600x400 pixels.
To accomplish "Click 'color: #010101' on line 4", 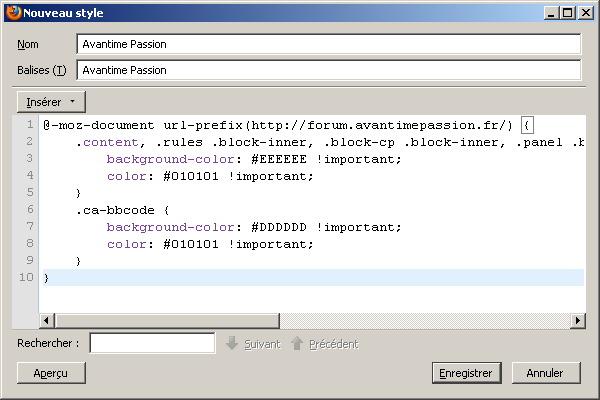I will pos(163,176).
